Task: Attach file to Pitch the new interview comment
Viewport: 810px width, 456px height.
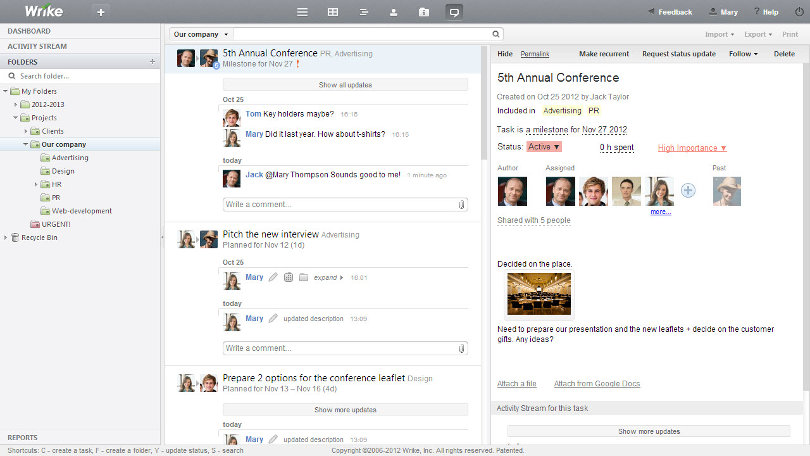Action: pos(461,349)
